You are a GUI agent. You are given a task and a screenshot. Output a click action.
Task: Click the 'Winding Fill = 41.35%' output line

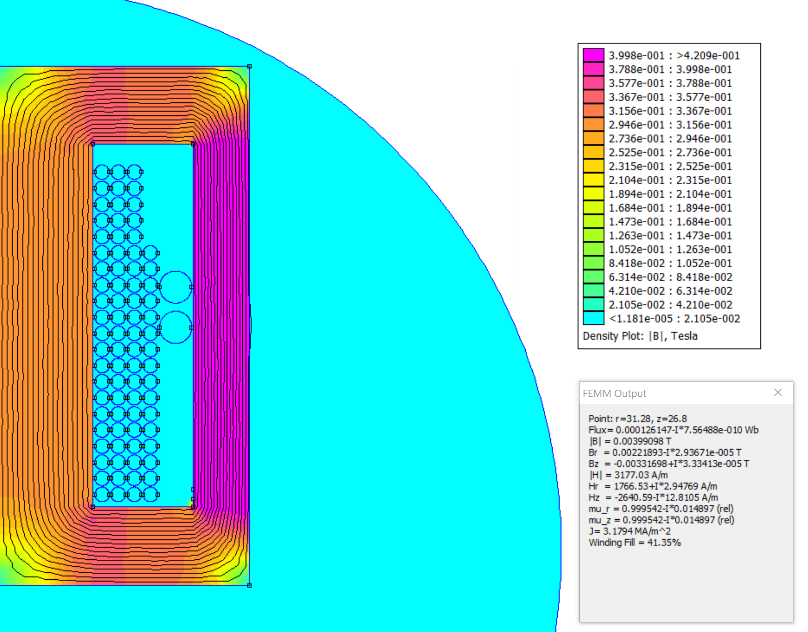634,543
